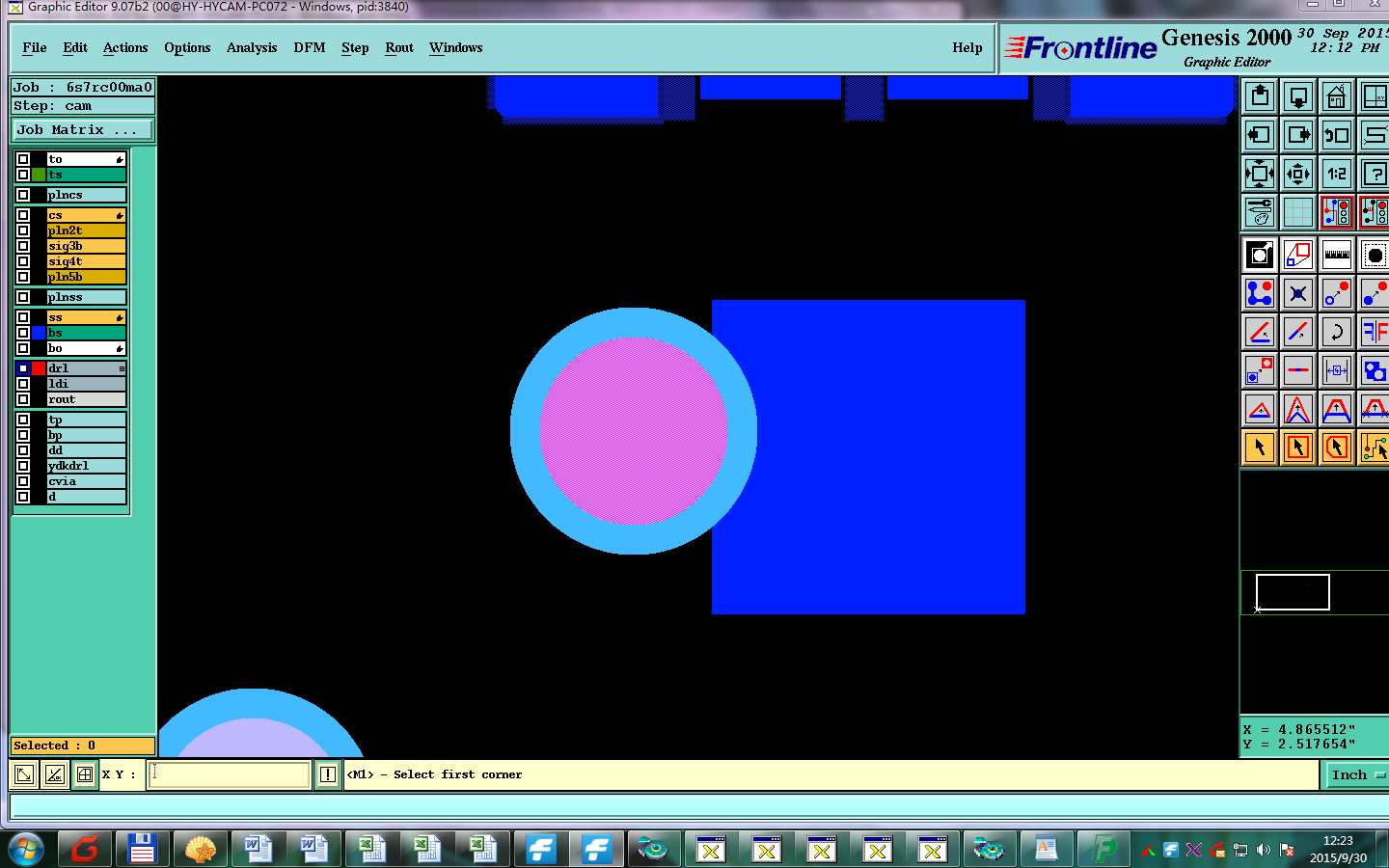
Task: Click the diagonal arrow snap icon at bottom left
Action: point(24,774)
